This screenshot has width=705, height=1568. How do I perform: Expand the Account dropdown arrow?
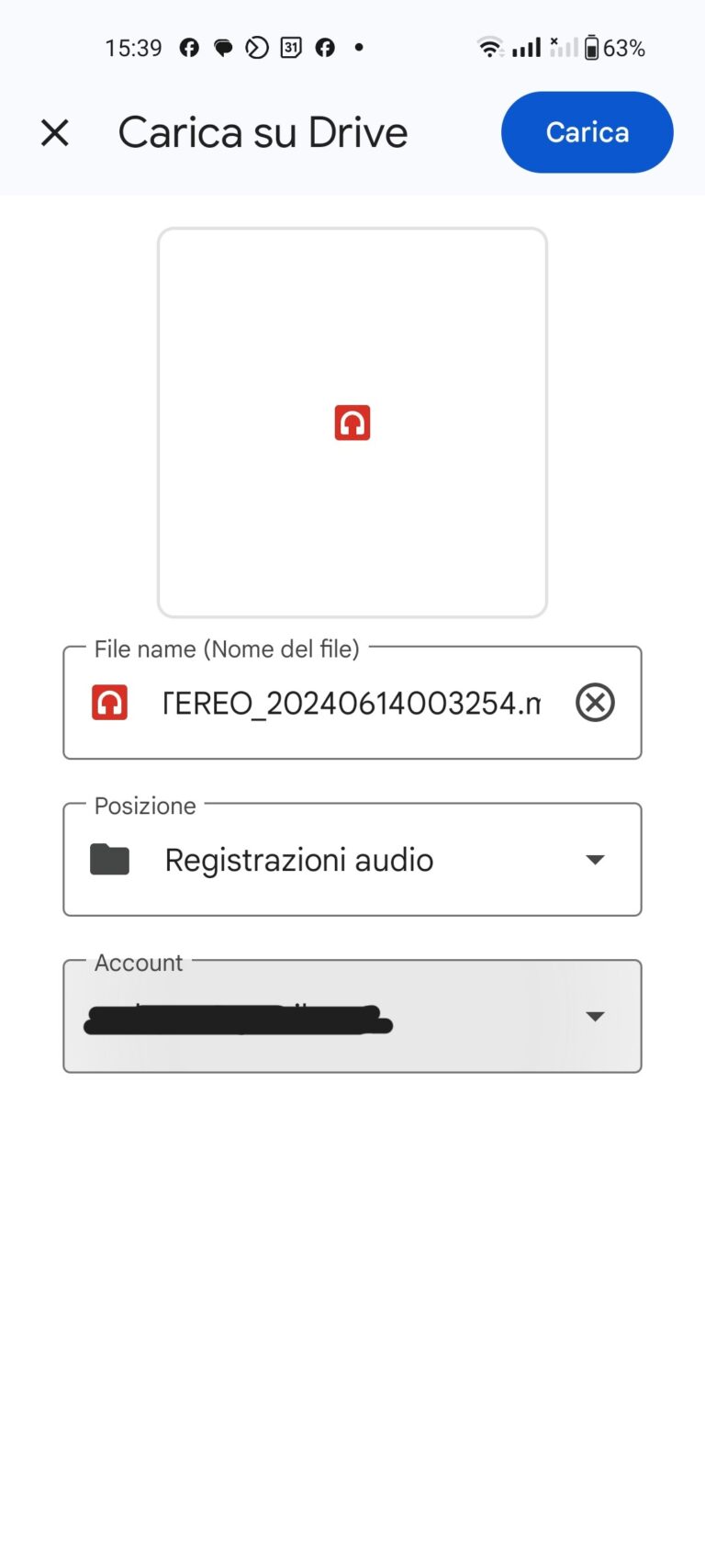click(x=595, y=1016)
